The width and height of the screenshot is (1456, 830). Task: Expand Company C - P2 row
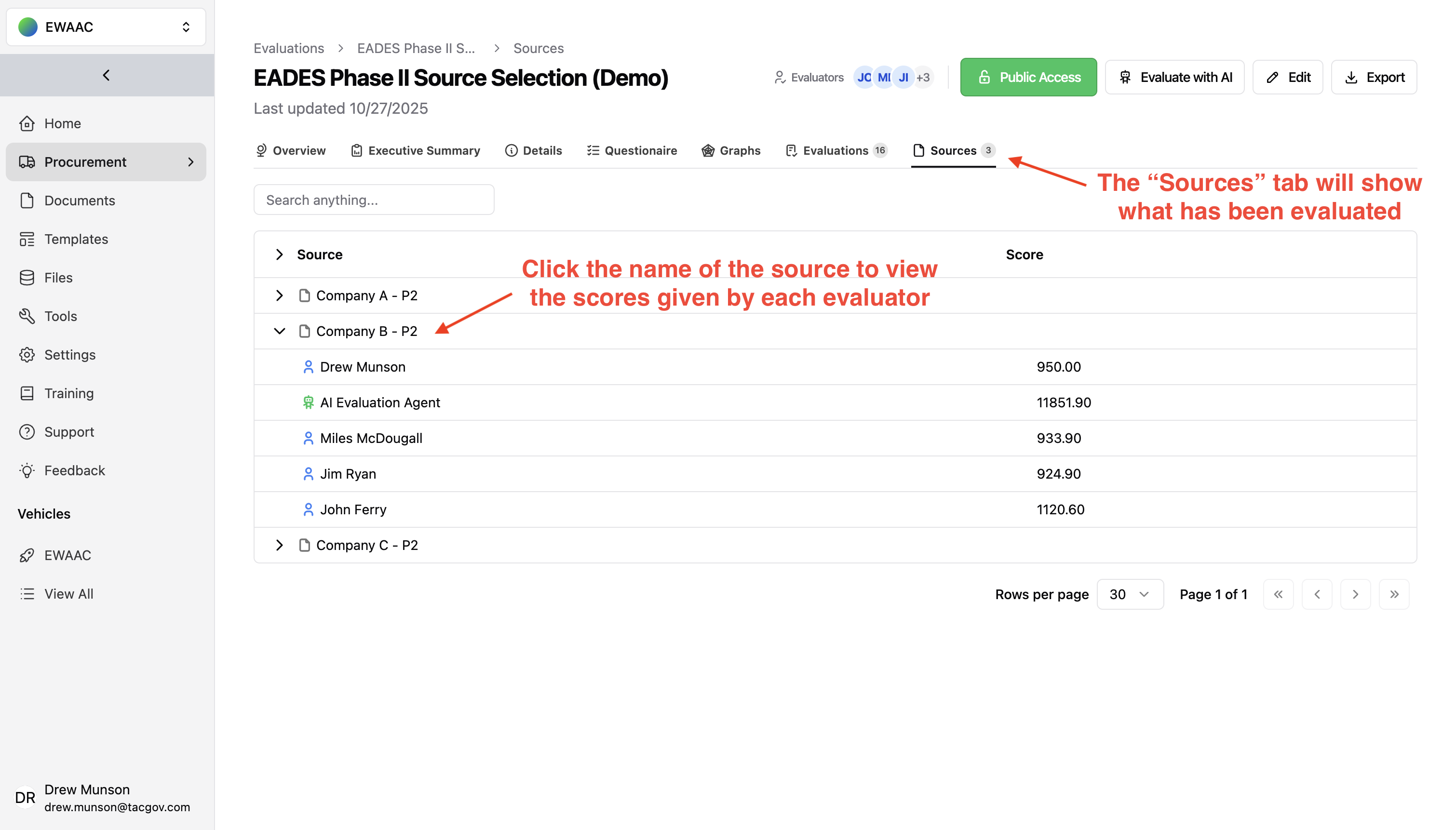[279, 545]
